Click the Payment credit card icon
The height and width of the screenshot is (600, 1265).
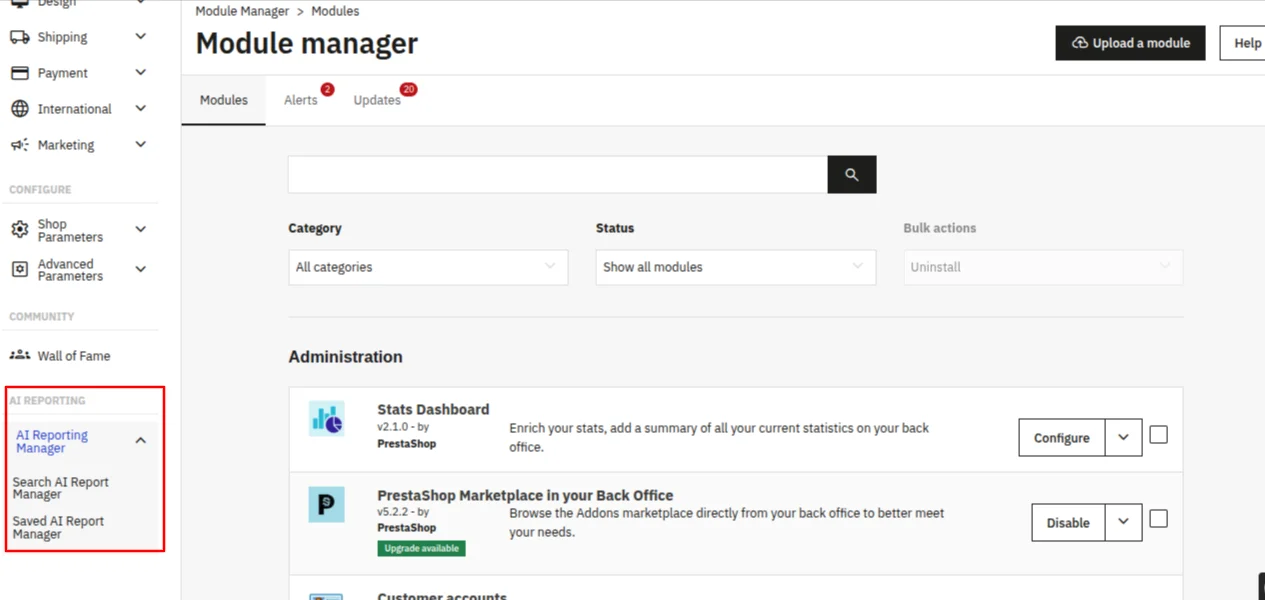click(20, 73)
